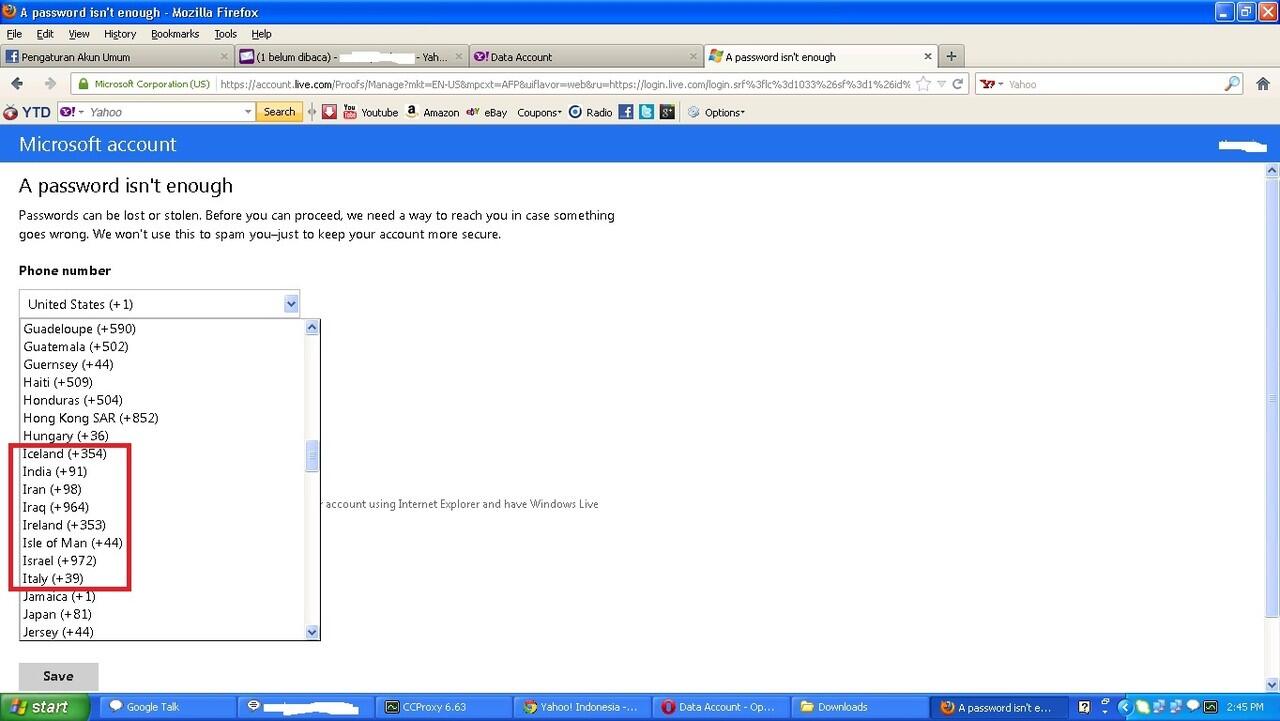Open Google Talk from the taskbar
Image resolution: width=1280 pixels, height=721 pixels.
tap(168, 707)
